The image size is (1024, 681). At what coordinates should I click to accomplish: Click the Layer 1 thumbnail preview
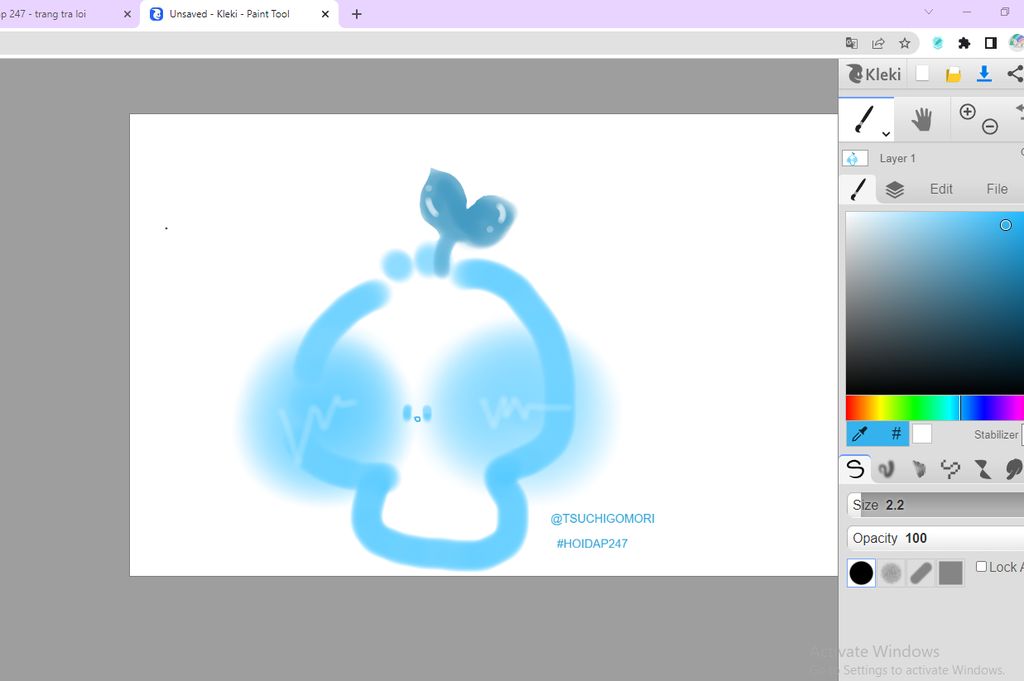[855, 159]
